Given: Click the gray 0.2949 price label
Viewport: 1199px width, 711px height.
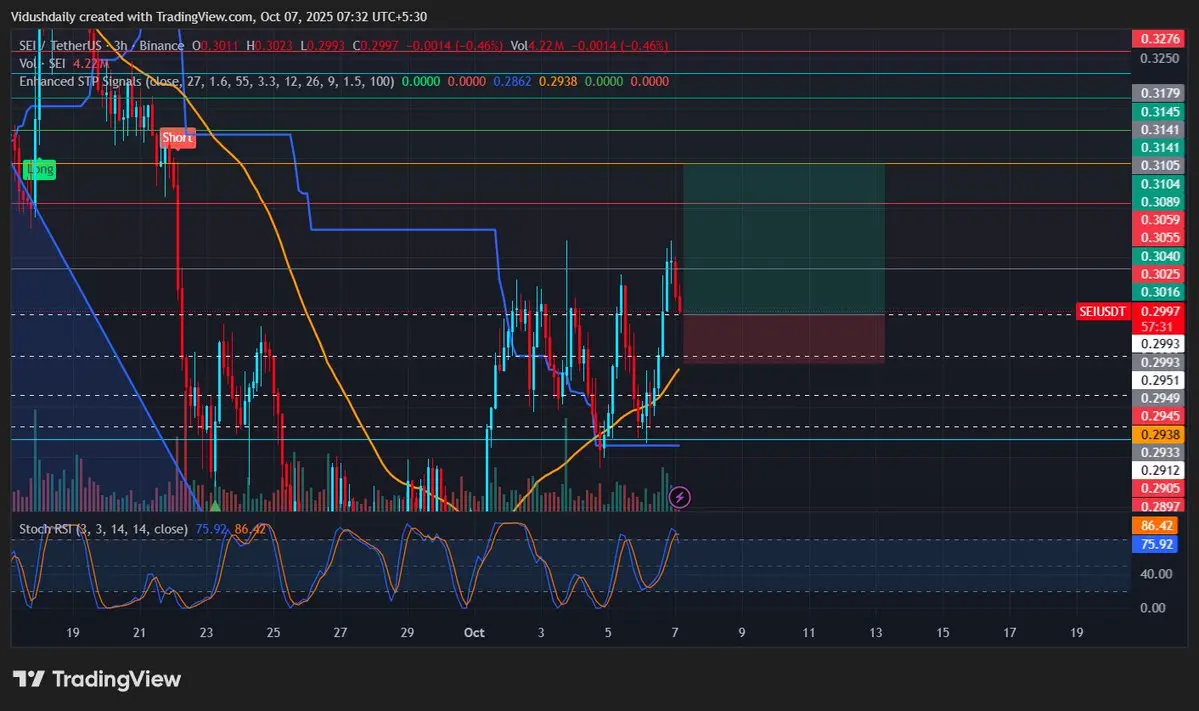Looking at the screenshot, I should tap(1159, 398).
